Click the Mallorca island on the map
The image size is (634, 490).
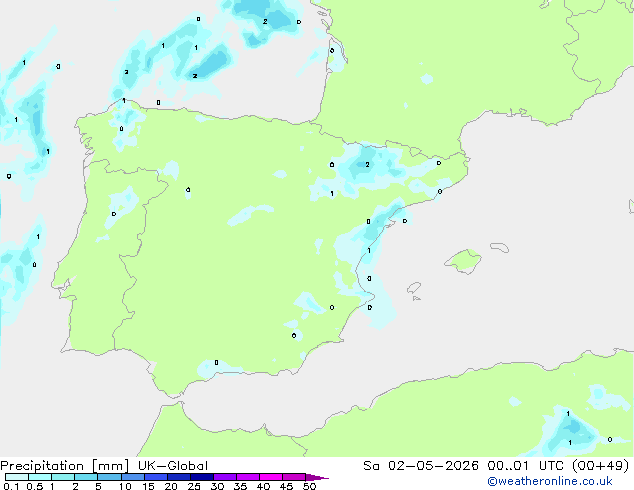coord(463,261)
